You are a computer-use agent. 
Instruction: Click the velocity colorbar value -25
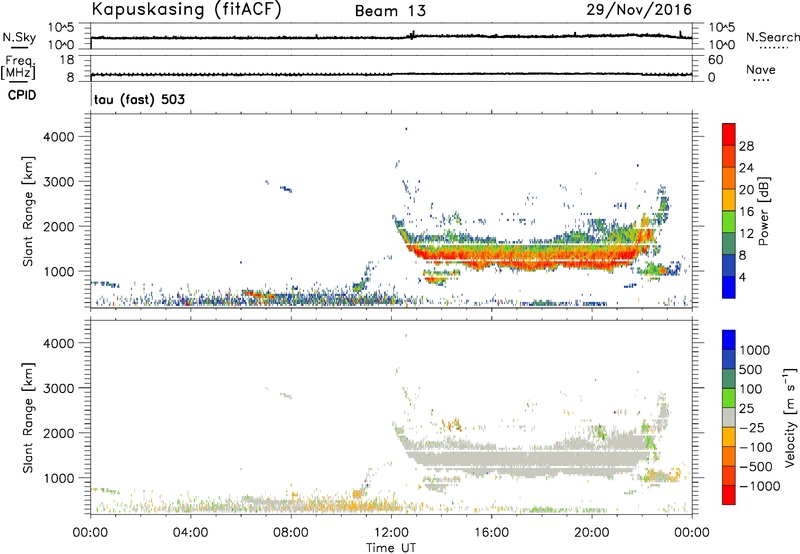tap(752, 427)
